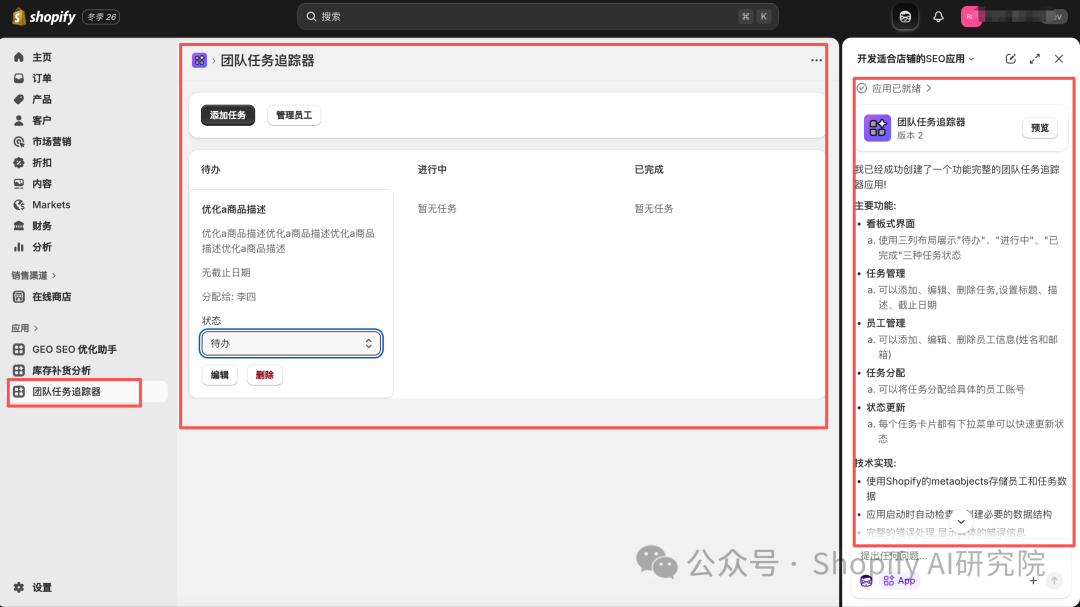Viewport: 1080px width, 607px height.
Task: Expand the 应用 section in the sidebar
Action: (x=25, y=328)
